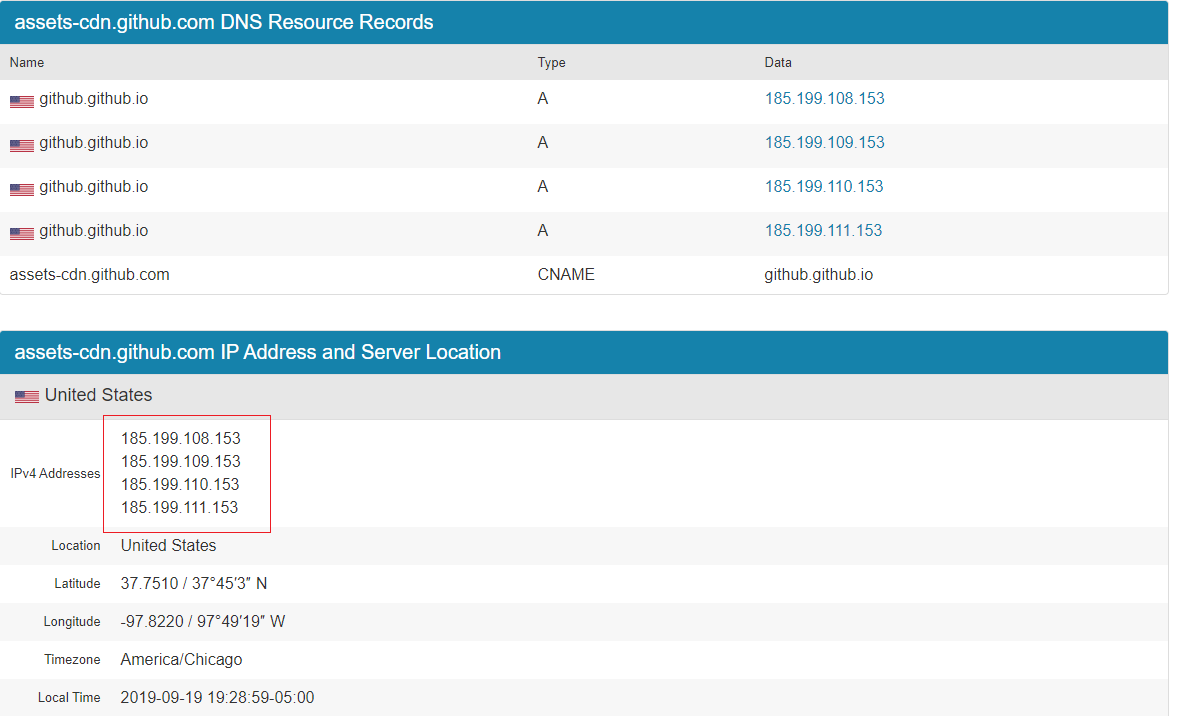Open the 185.199.111.153 IP link
This screenshot has width=1183, height=716.
tap(823, 231)
